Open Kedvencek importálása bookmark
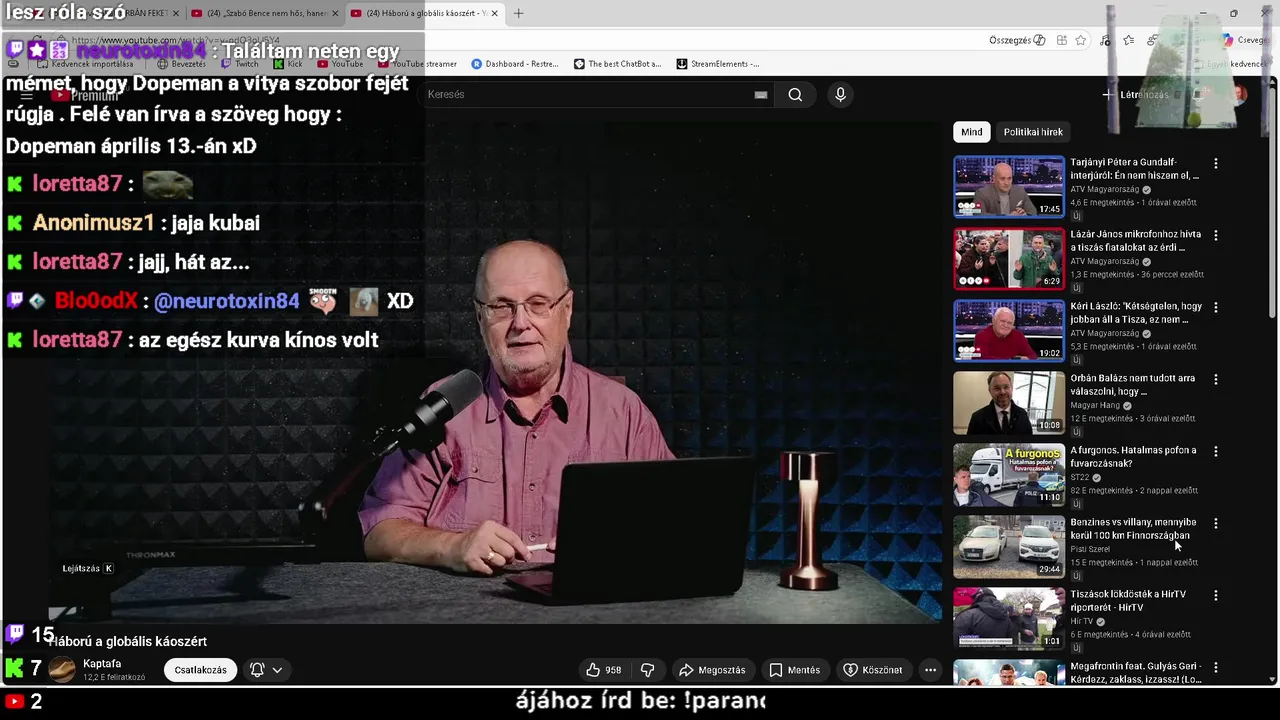The height and width of the screenshot is (720, 1280). tap(85, 64)
